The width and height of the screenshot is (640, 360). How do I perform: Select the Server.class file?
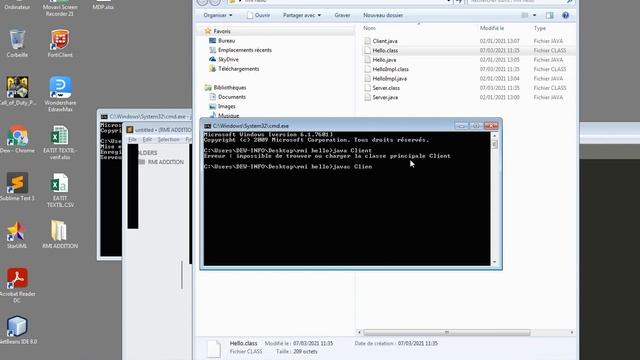[x=386, y=88]
